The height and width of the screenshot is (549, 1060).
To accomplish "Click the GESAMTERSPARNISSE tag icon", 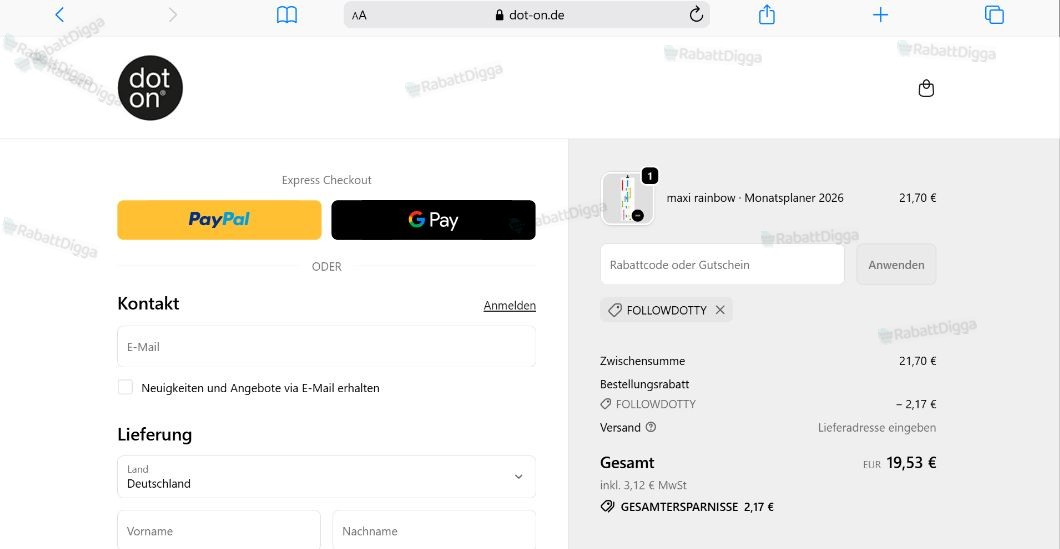I will 607,506.
